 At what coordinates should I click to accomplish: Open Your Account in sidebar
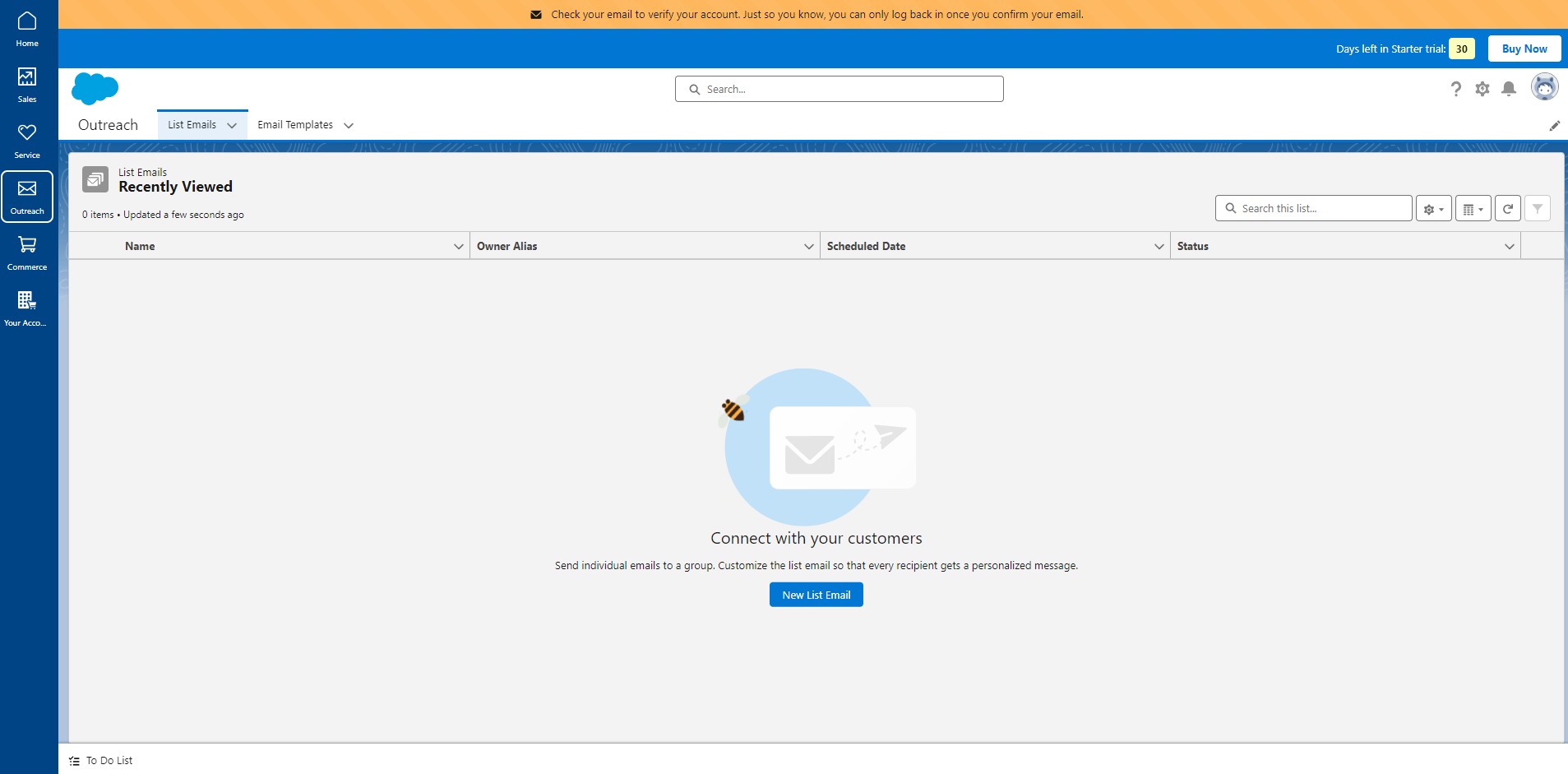coord(27,308)
